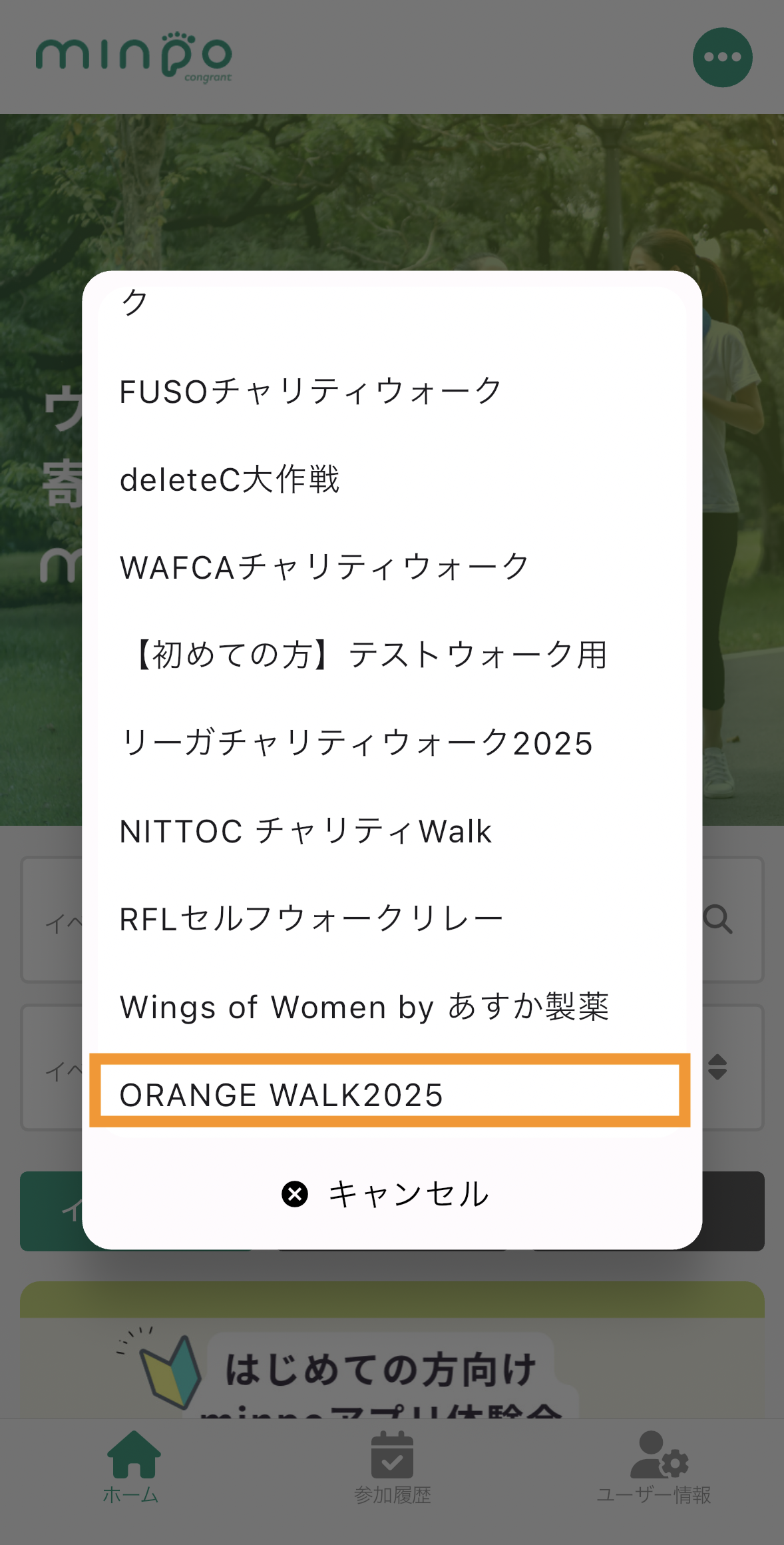This screenshot has height=1545, width=784.
Task: Select ORANGE WALK2025 option
Action: point(282,1095)
